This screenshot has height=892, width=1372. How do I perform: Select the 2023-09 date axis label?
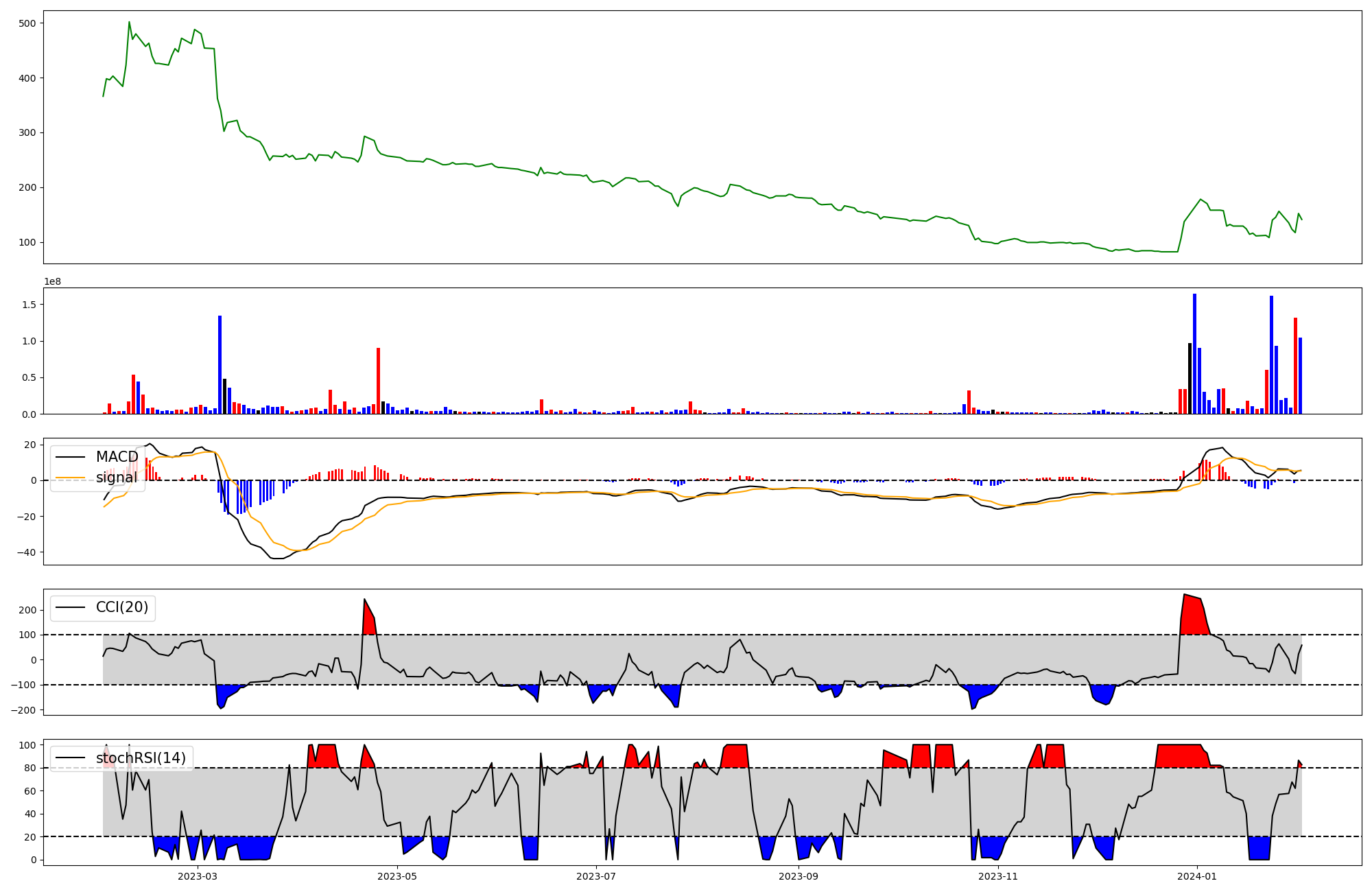point(799,876)
